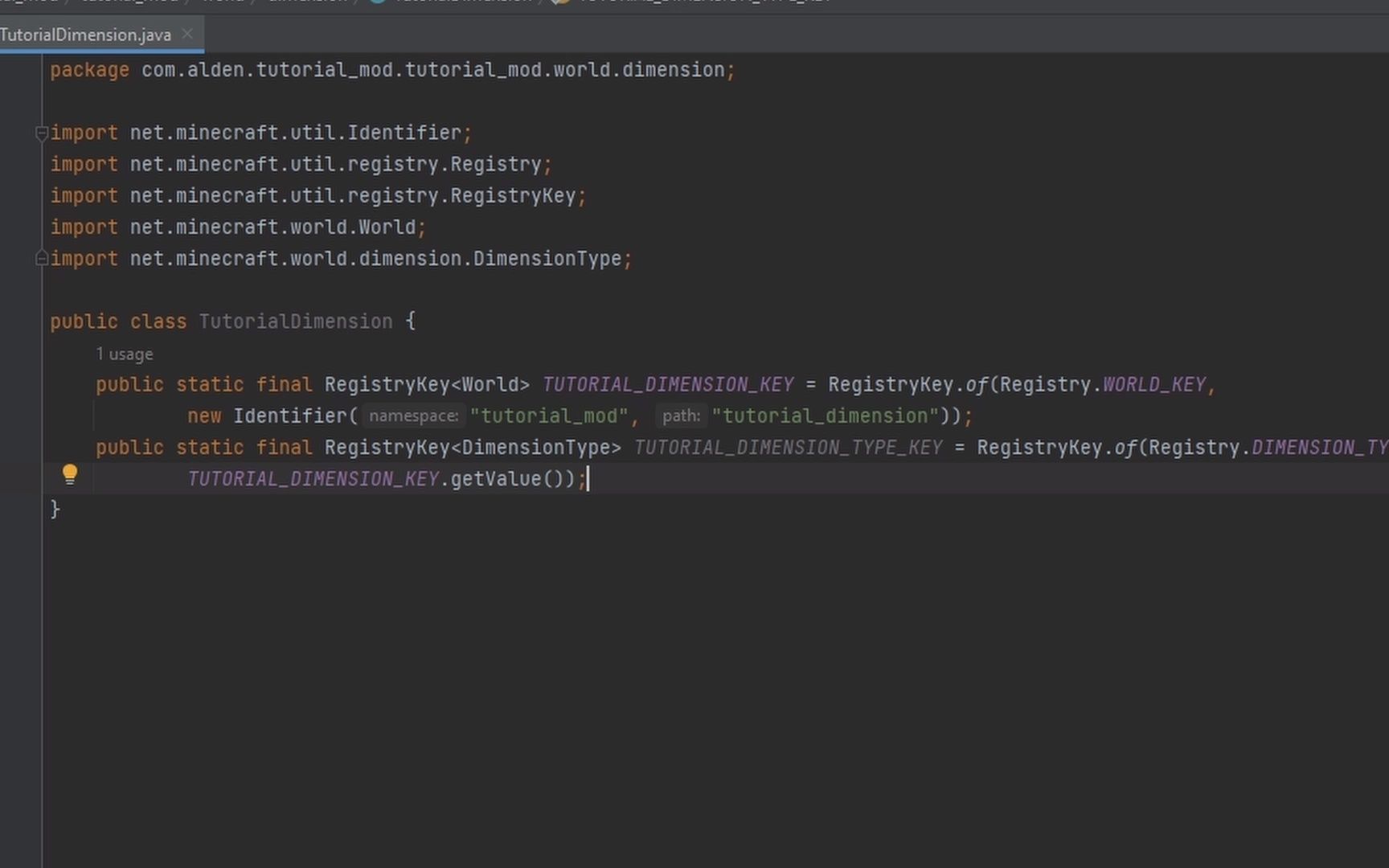This screenshot has width=1389, height=868.
Task: Click the TUTORIAL_DIMENSION_TYPE_KEY field name
Action: point(788,448)
